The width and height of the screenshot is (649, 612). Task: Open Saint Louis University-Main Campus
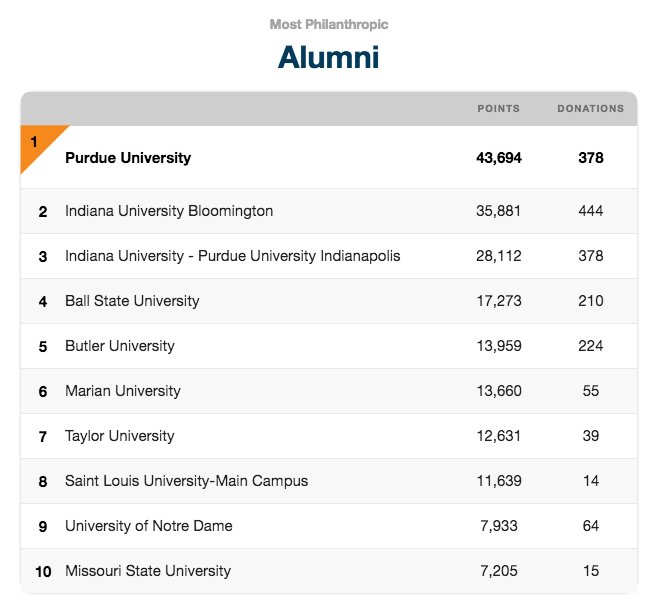(x=186, y=481)
